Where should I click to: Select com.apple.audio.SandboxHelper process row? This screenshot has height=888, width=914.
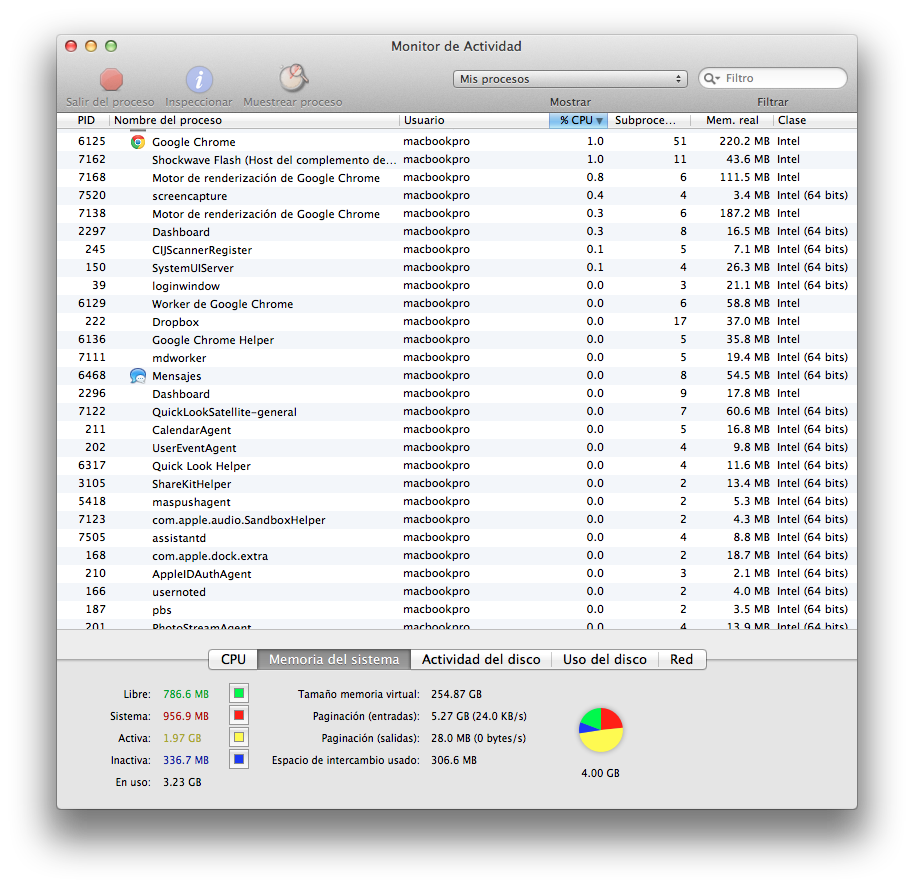[x=457, y=520]
